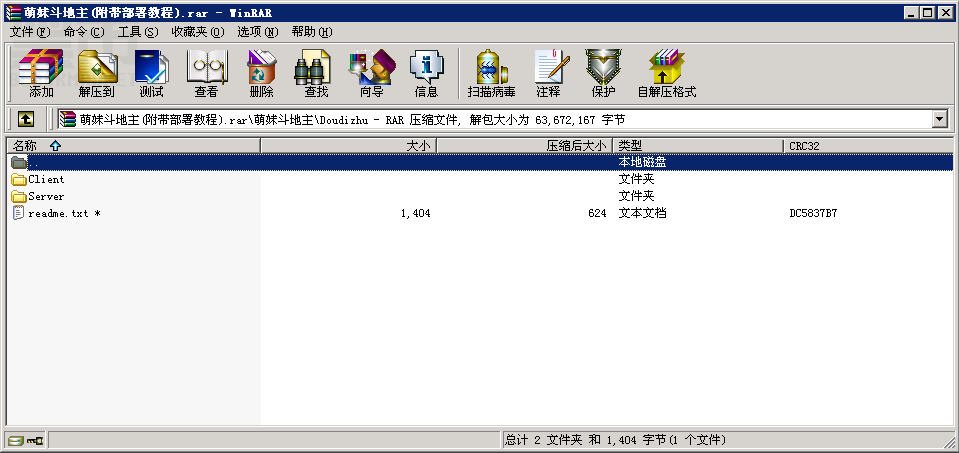Open the 帮助(H) menu
959x453 pixels.
point(312,32)
